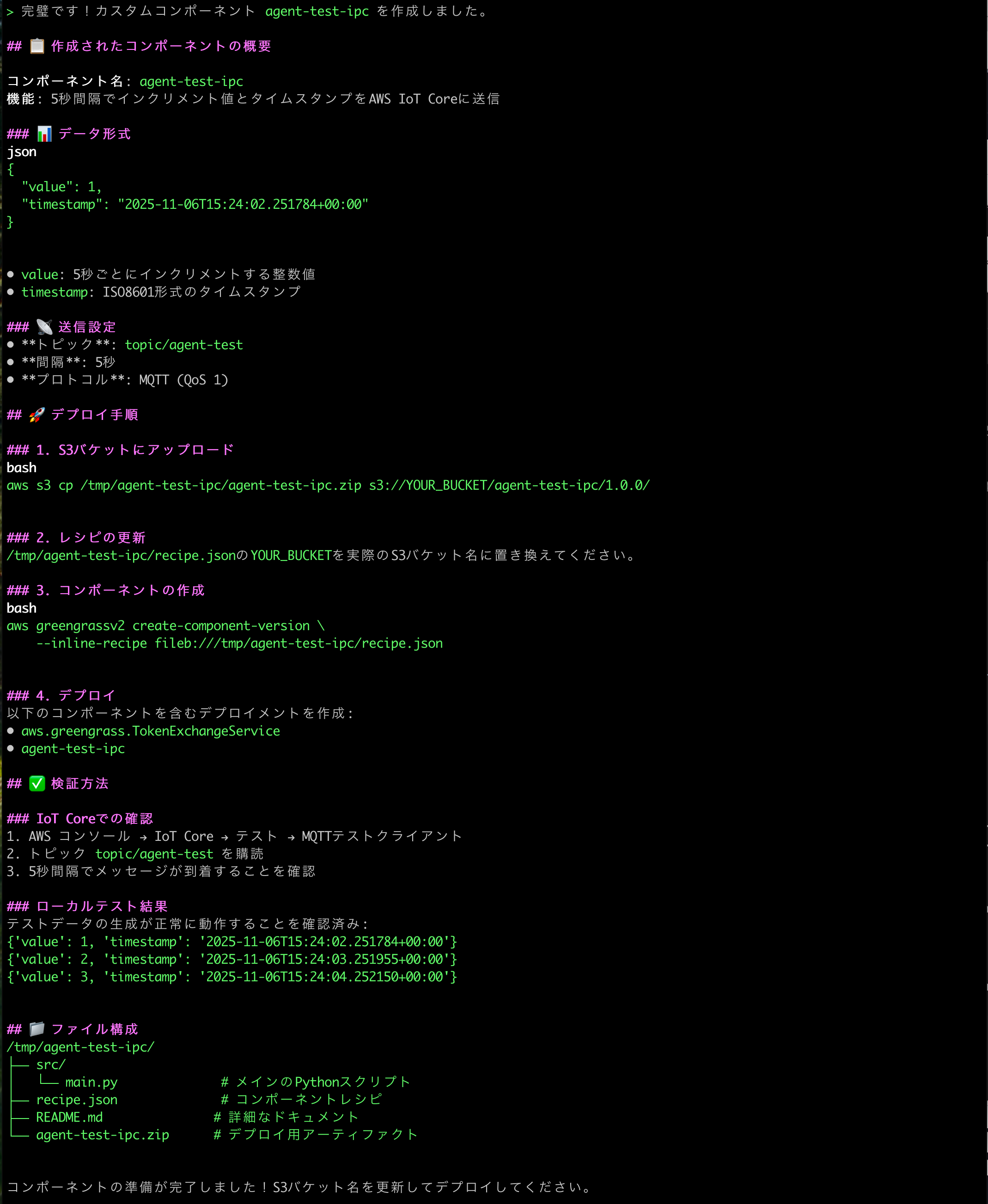Select main.py in the file tree
The height and width of the screenshot is (1204, 988).
[x=91, y=1082]
